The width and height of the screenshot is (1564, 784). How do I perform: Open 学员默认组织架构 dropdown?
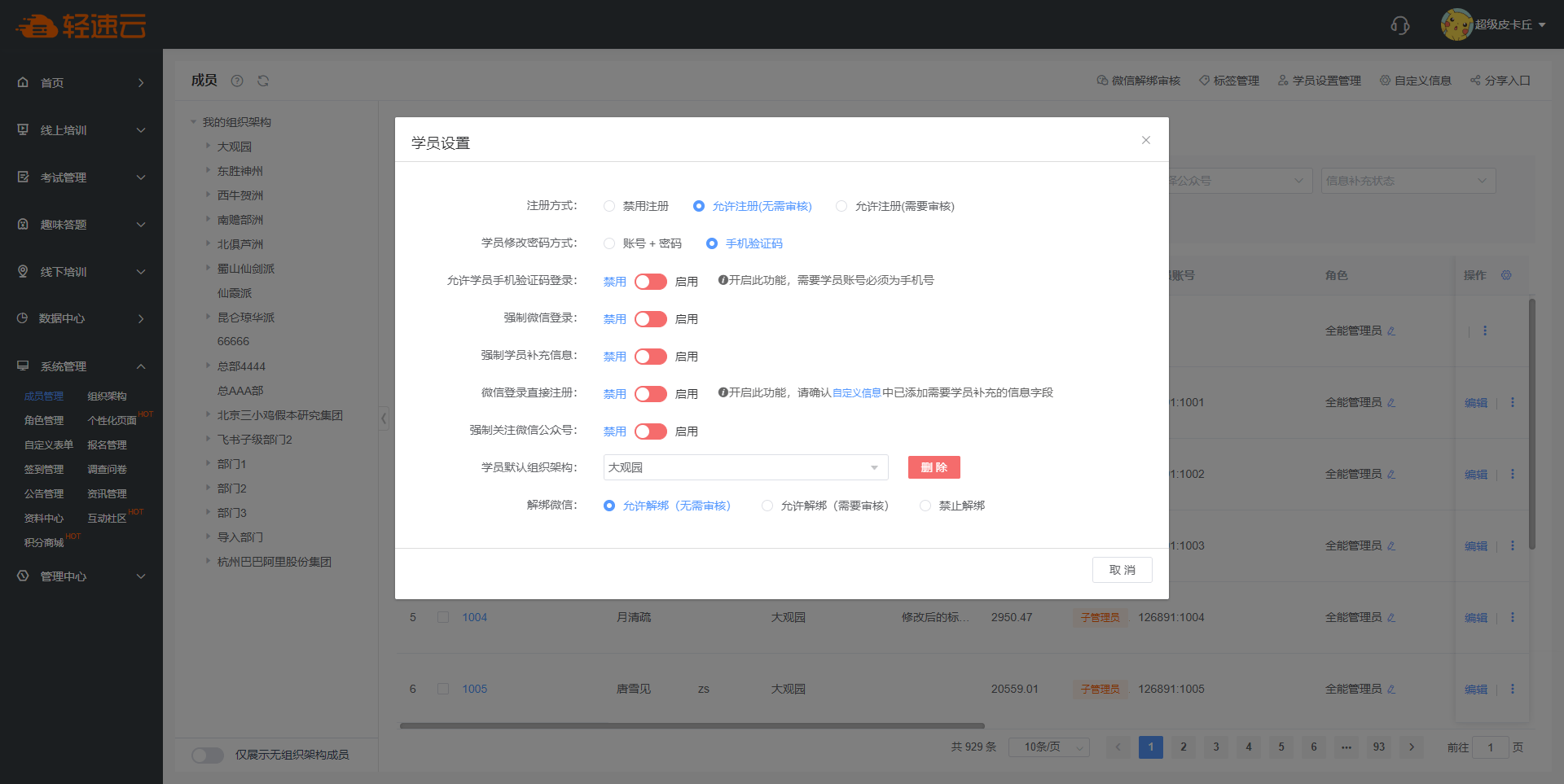point(745,467)
